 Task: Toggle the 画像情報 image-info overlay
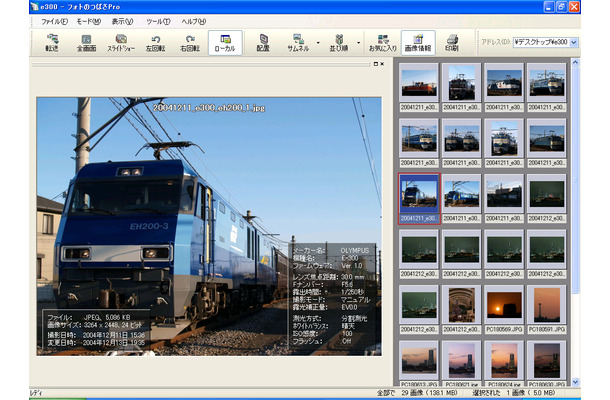coord(418,43)
